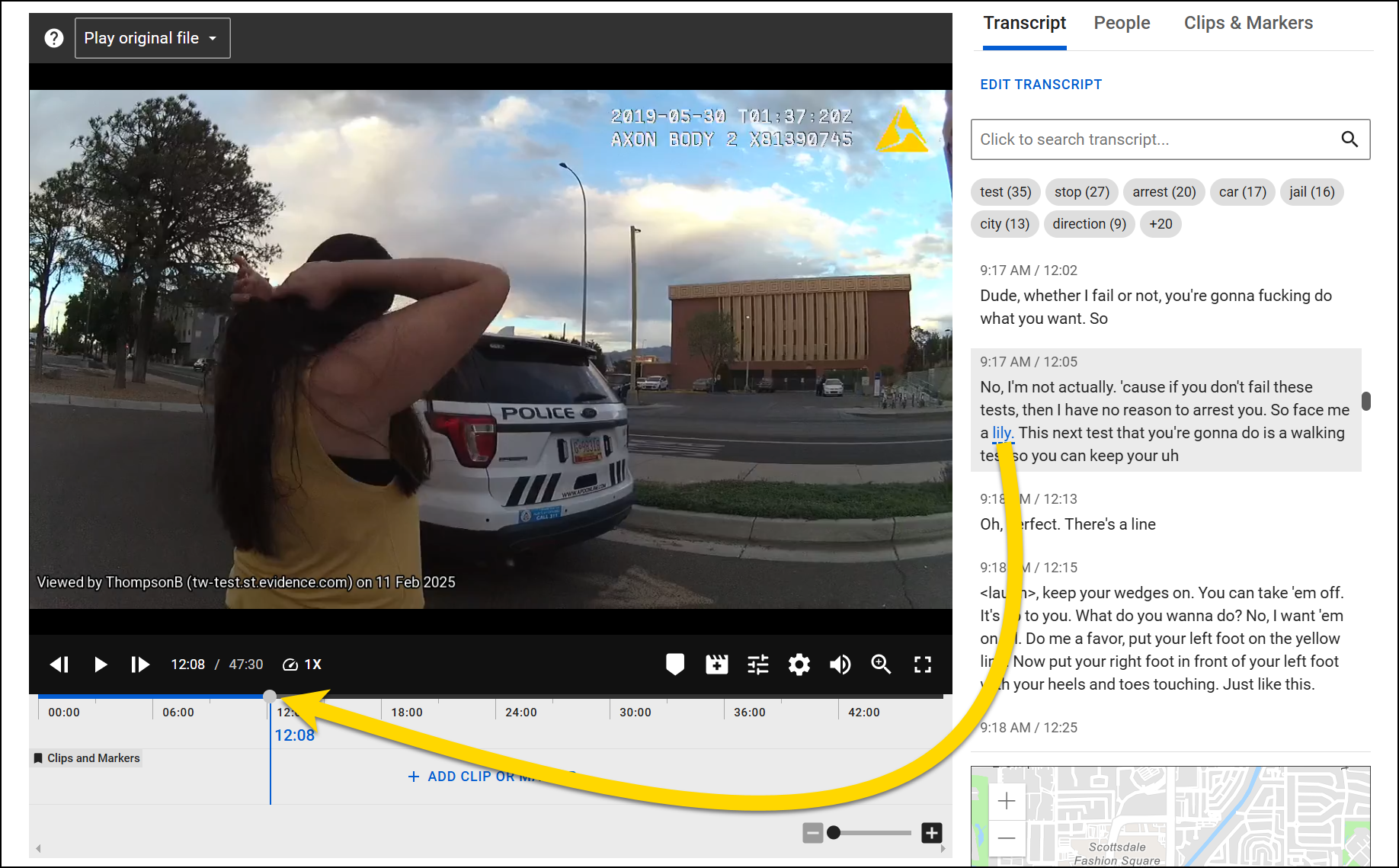Toggle fullscreen video mode
This screenshot has width=1399, height=868.
(x=922, y=665)
